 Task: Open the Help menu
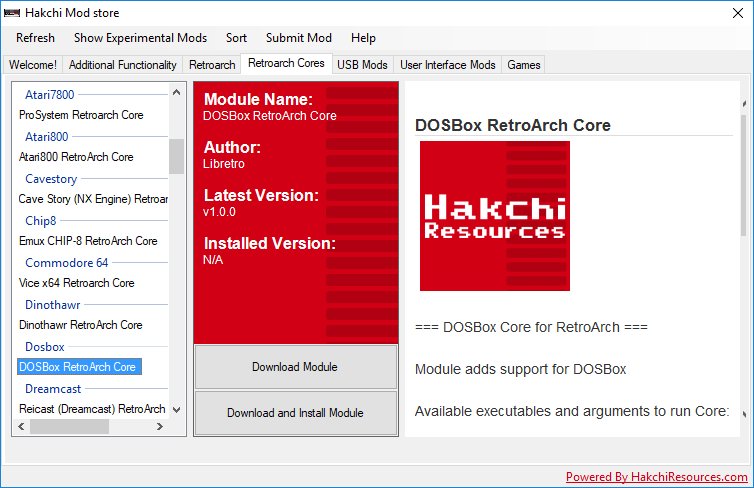(x=363, y=38)
